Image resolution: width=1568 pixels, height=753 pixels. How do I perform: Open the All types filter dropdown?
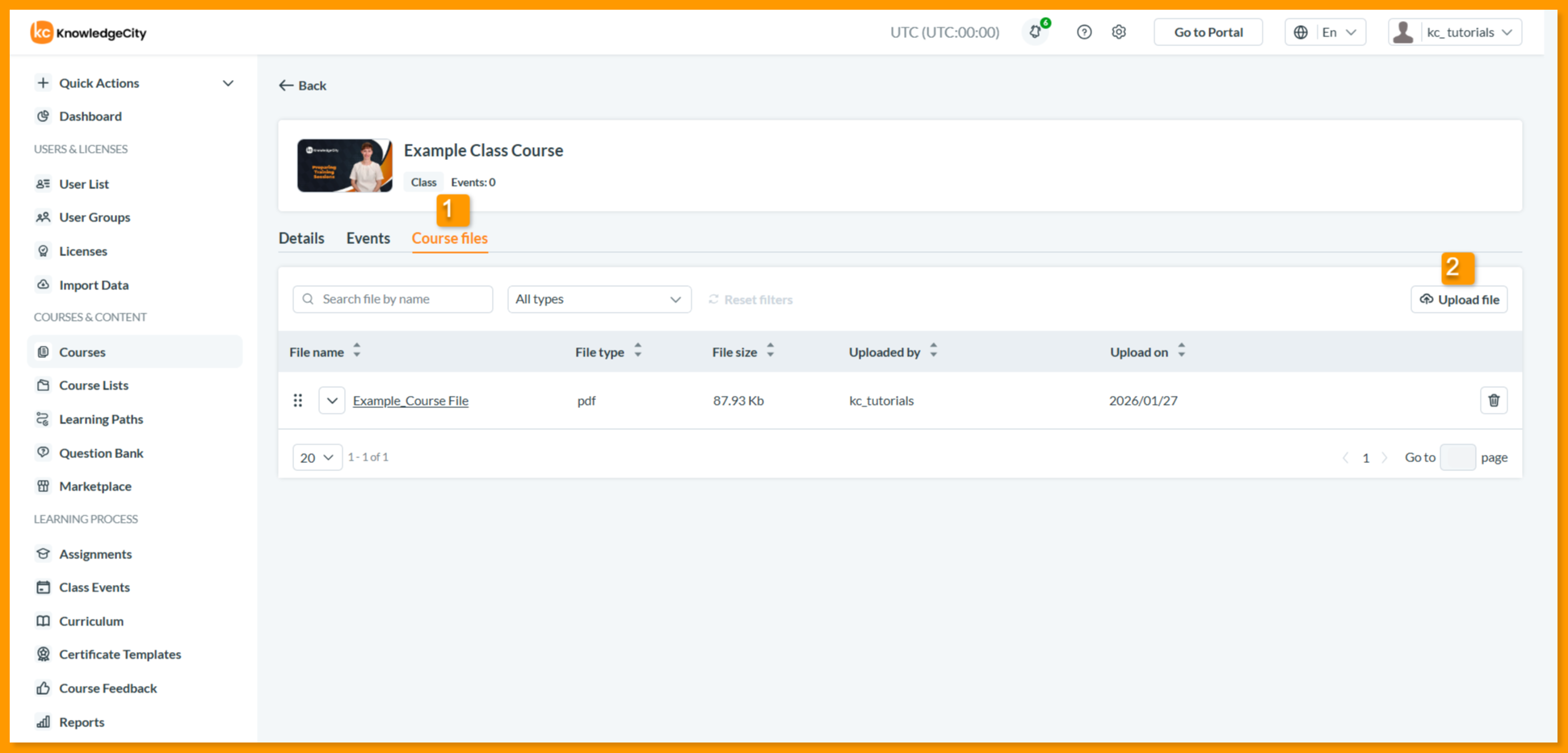pyautogui.click(x=599, y=299)
